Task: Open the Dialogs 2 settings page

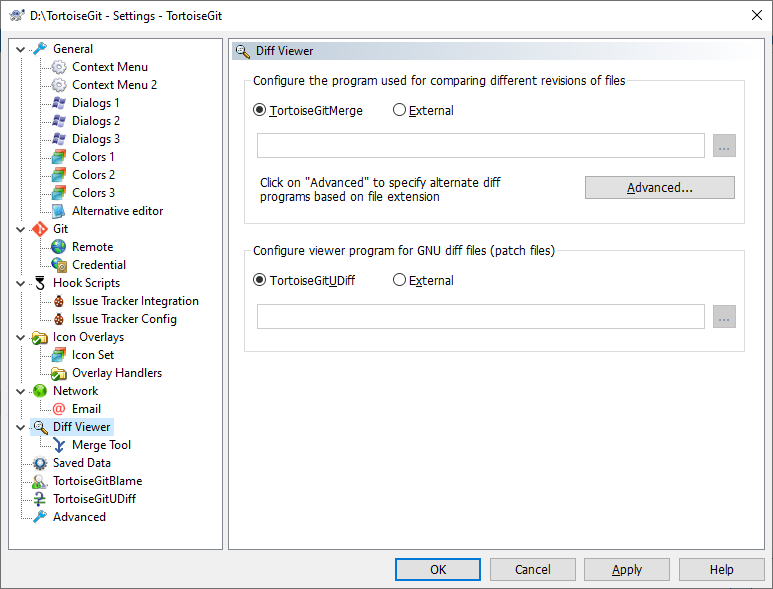Action: pyautogui.click(x=96, y=121)
